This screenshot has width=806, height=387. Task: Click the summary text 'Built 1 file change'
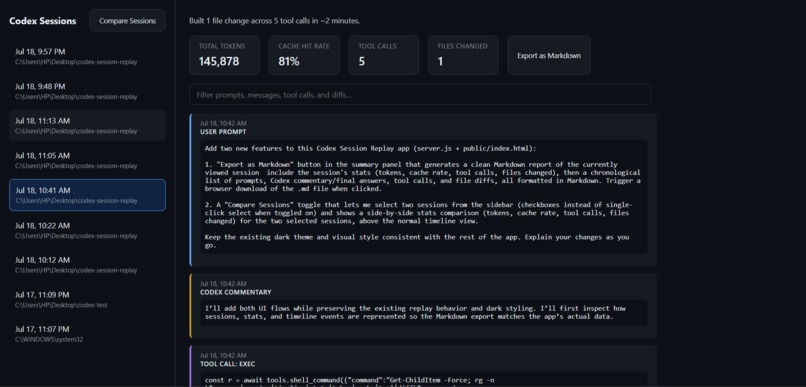(x=274, y=21)
